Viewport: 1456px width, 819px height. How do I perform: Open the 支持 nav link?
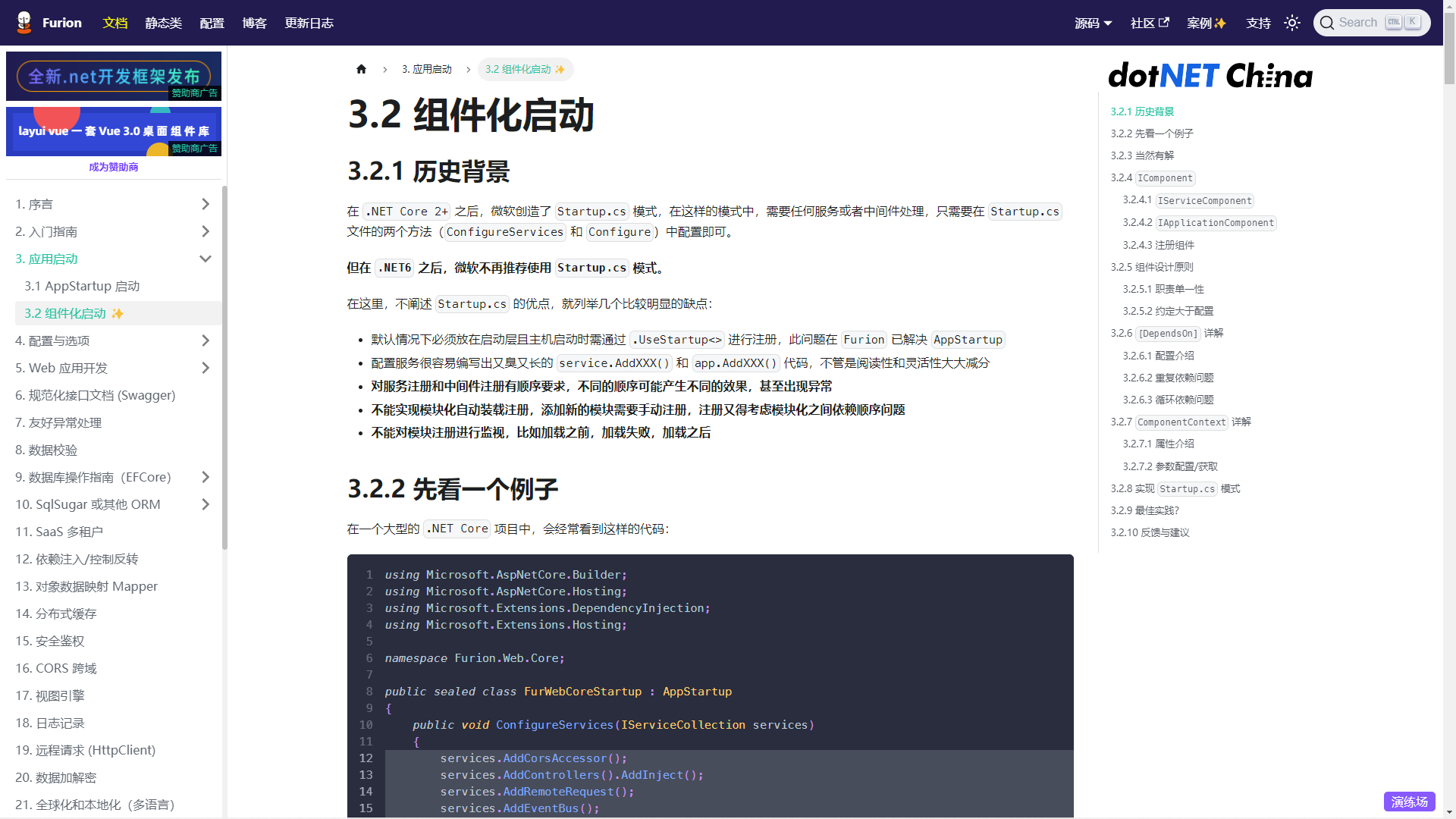[x=1258, y=23]
